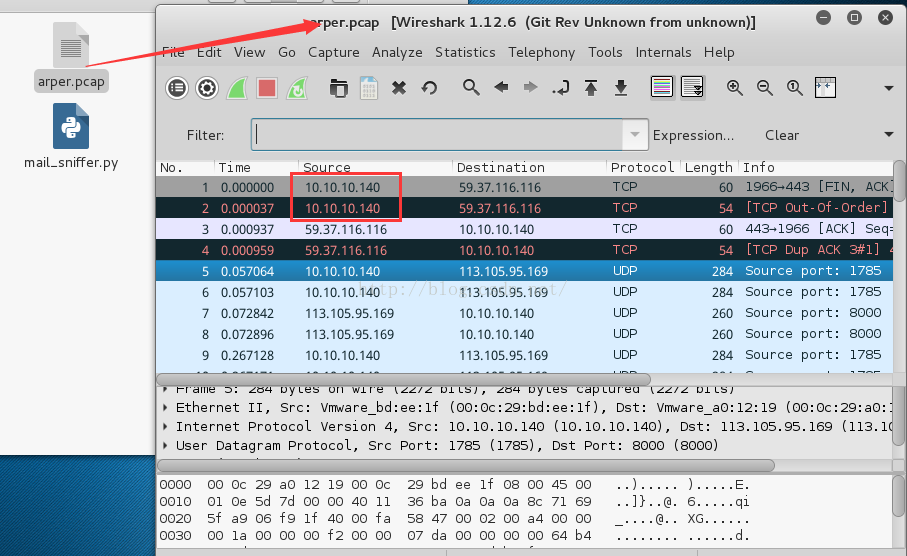Open the Analyze menu

coord(397,53)
